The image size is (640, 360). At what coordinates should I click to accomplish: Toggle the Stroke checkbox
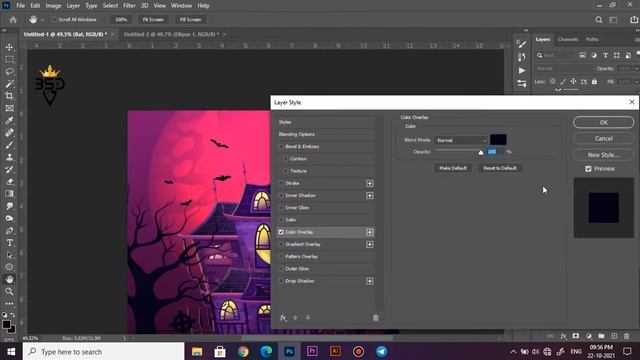[281, 183]
